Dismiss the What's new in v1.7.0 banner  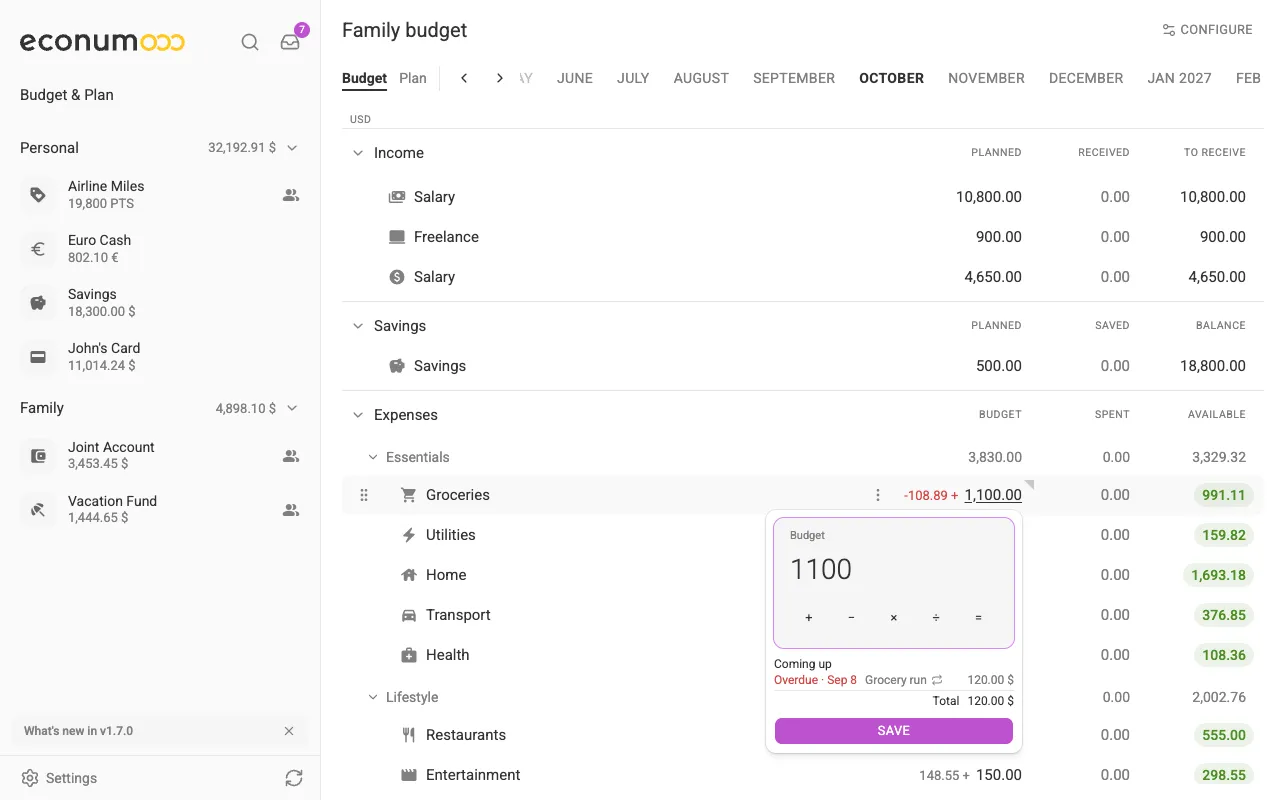[289, 731]
